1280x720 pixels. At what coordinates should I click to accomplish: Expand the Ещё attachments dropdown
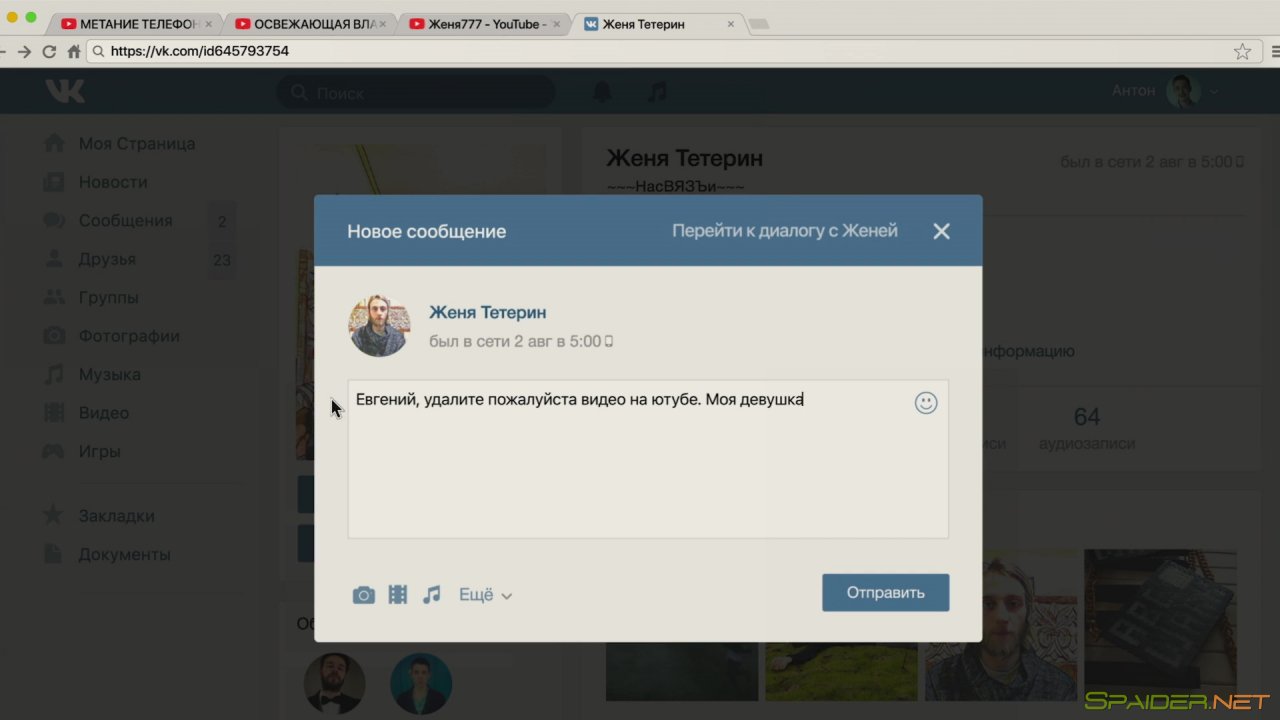(x=485, y=595)
